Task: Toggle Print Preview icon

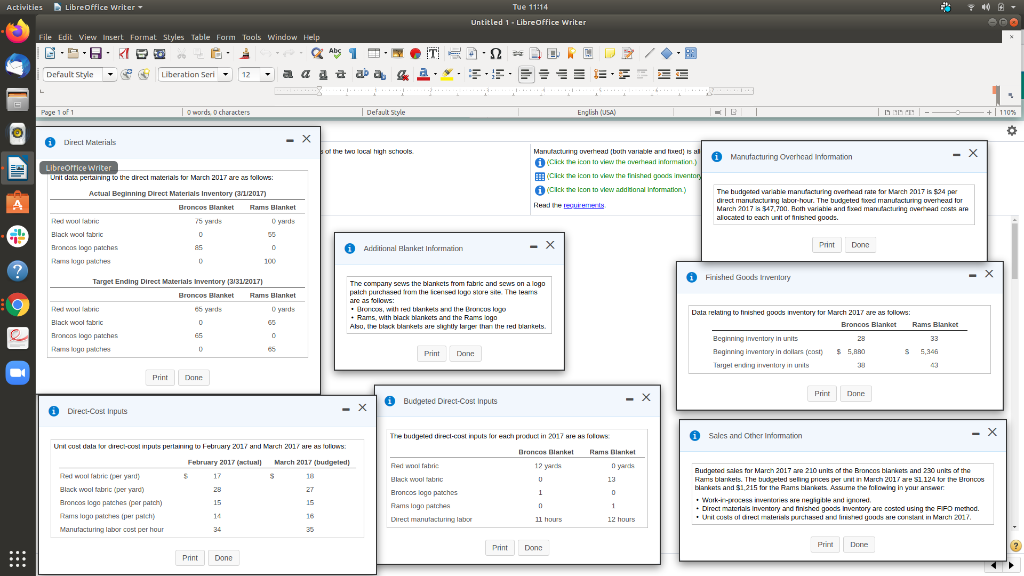Action: pyautogui.click(x=159, y=54)
